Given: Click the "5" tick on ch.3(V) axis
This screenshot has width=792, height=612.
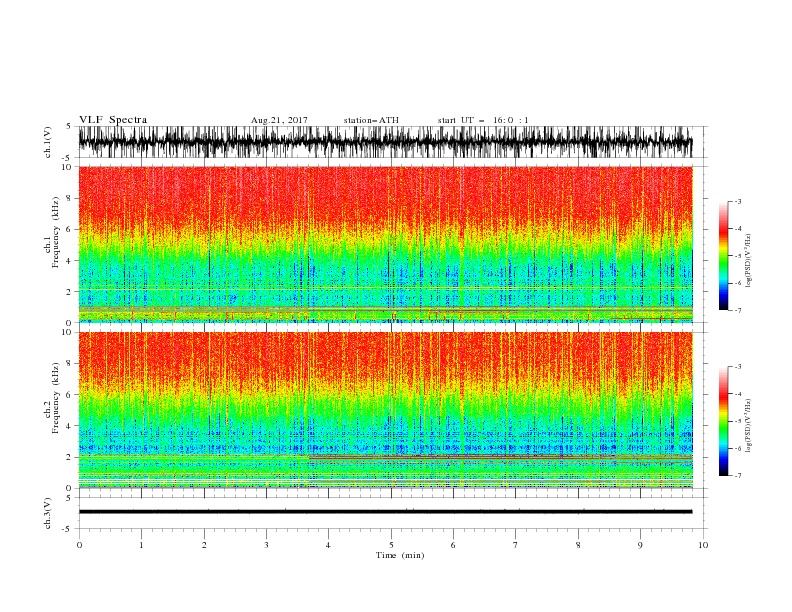Looking at the screenshot, I should (x=69, y=497).
